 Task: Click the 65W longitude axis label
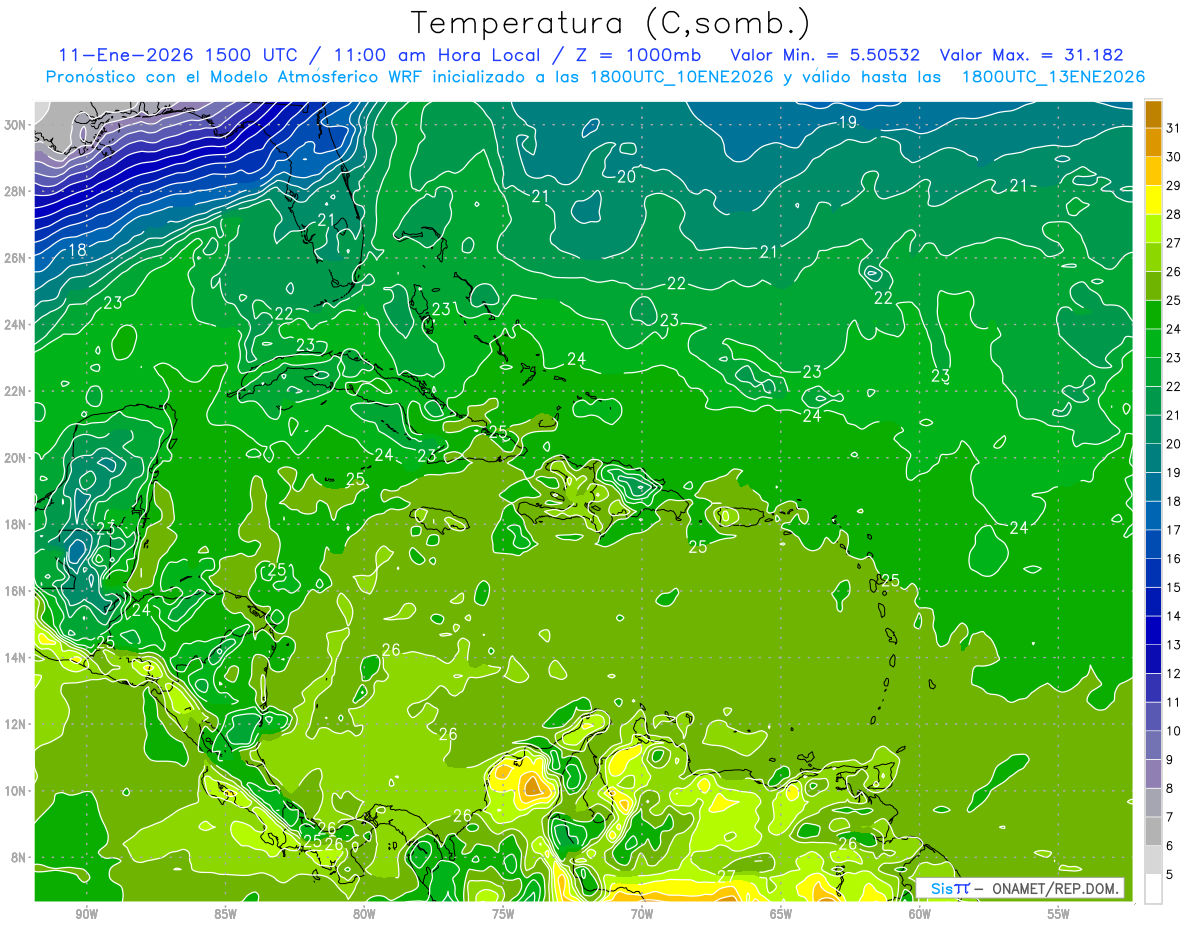pos(781,914)
